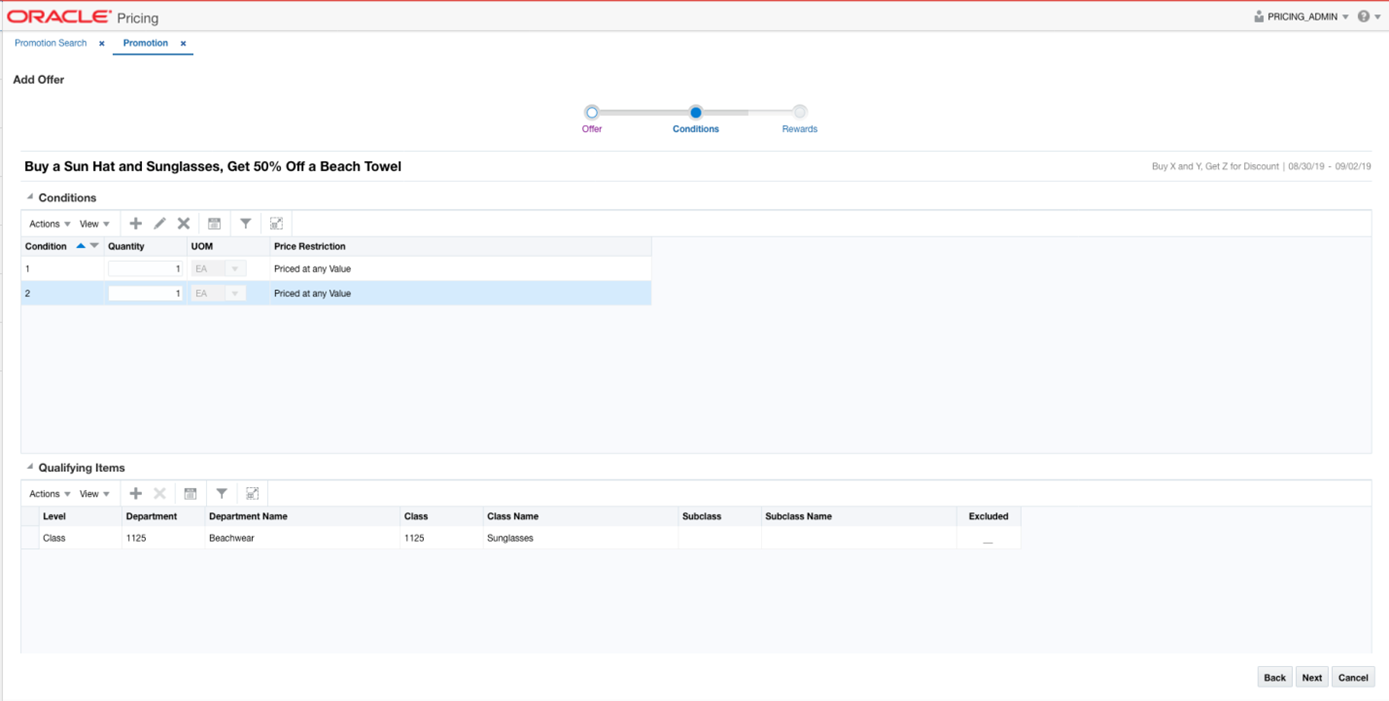This screenshot has height=701, width=1389.
Task: Click the Department Name column header
Action: (x=302, y=517)
